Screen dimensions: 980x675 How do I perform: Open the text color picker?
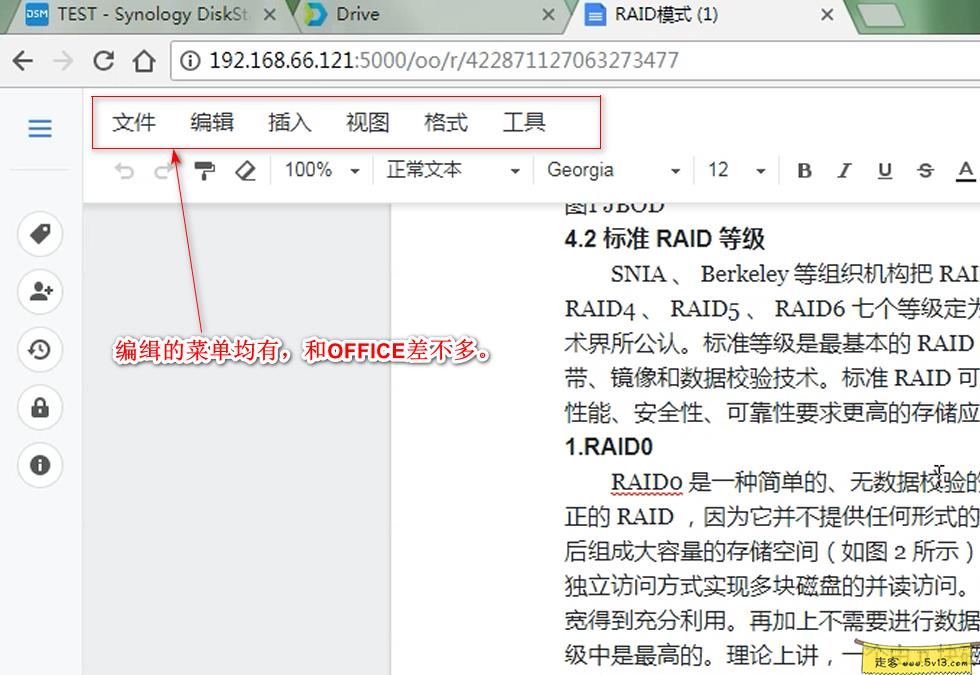click(964, 170)
